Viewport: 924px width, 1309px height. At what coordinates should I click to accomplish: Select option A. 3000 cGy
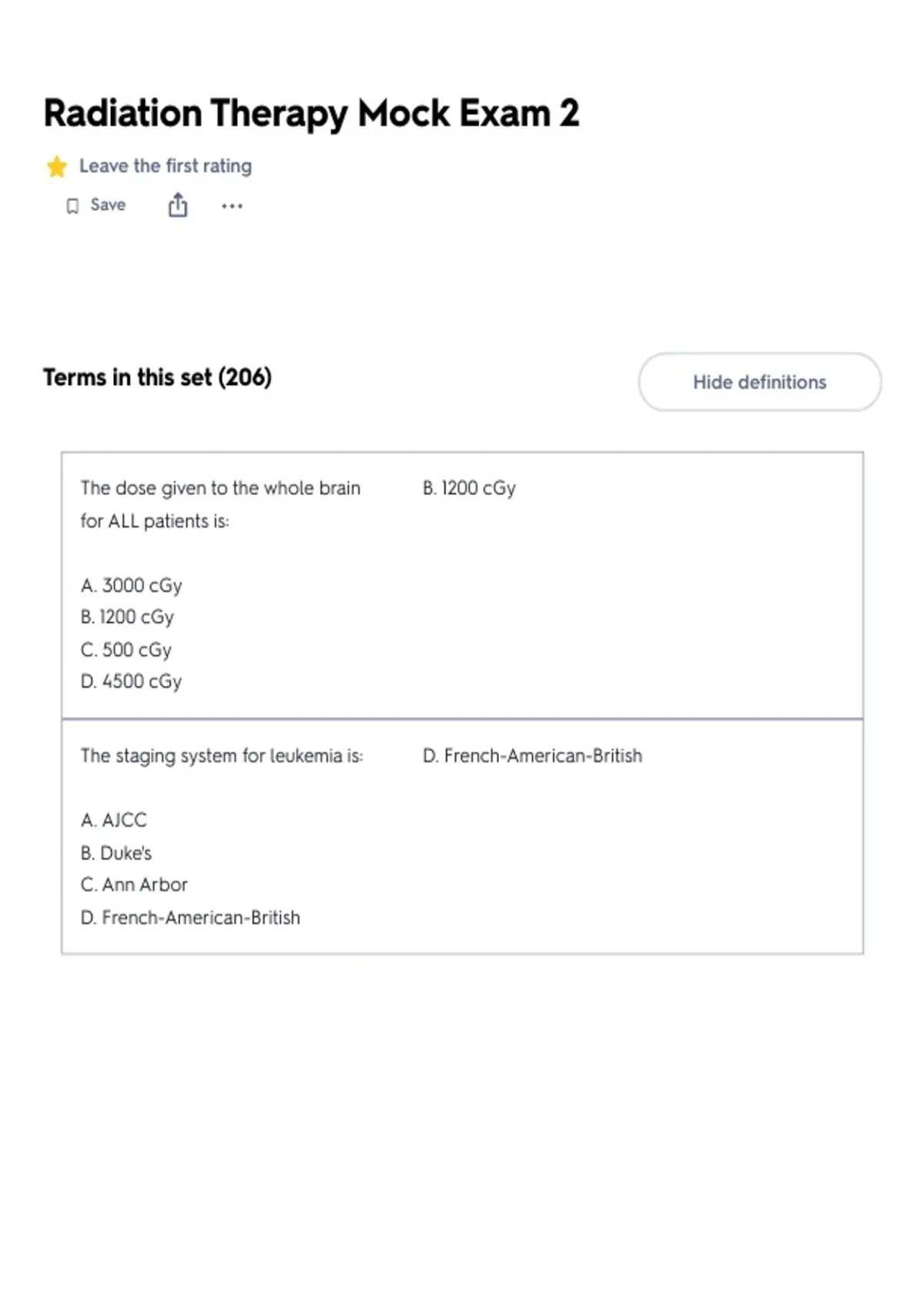[132, 585]
